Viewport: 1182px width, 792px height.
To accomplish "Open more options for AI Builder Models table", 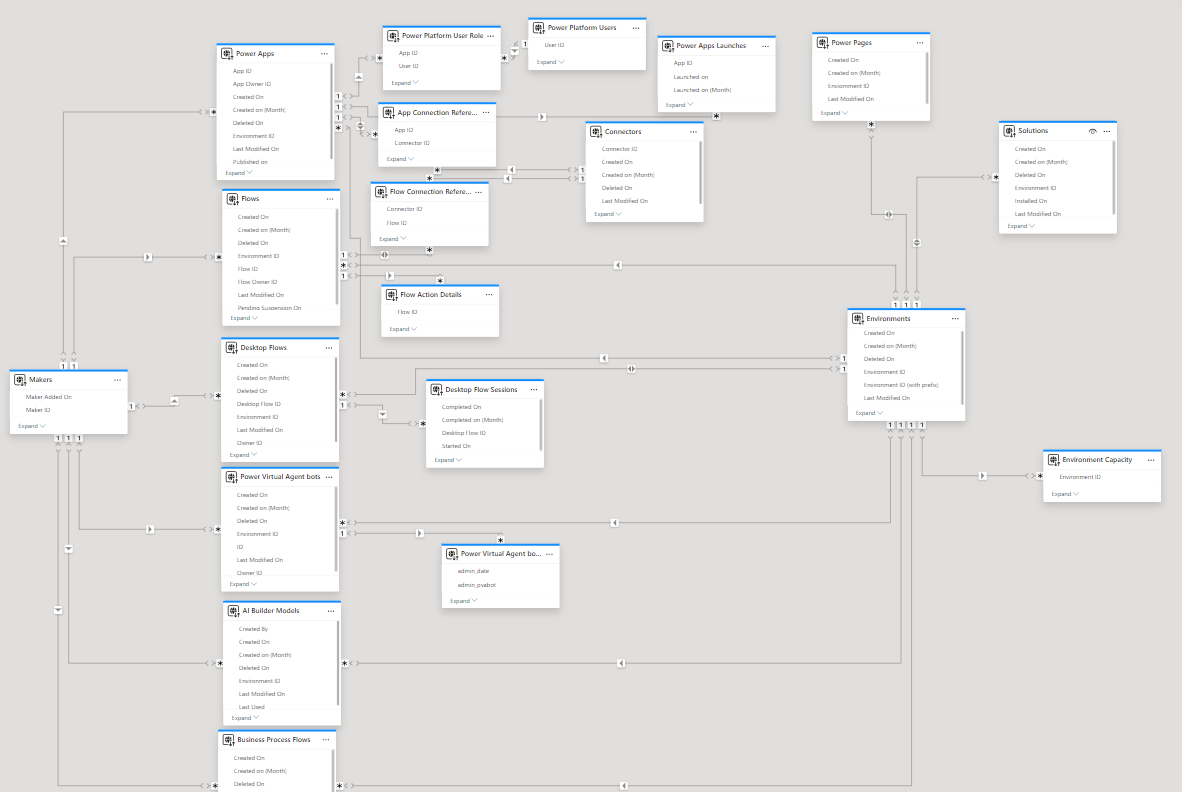I will (x=331, y=611).
